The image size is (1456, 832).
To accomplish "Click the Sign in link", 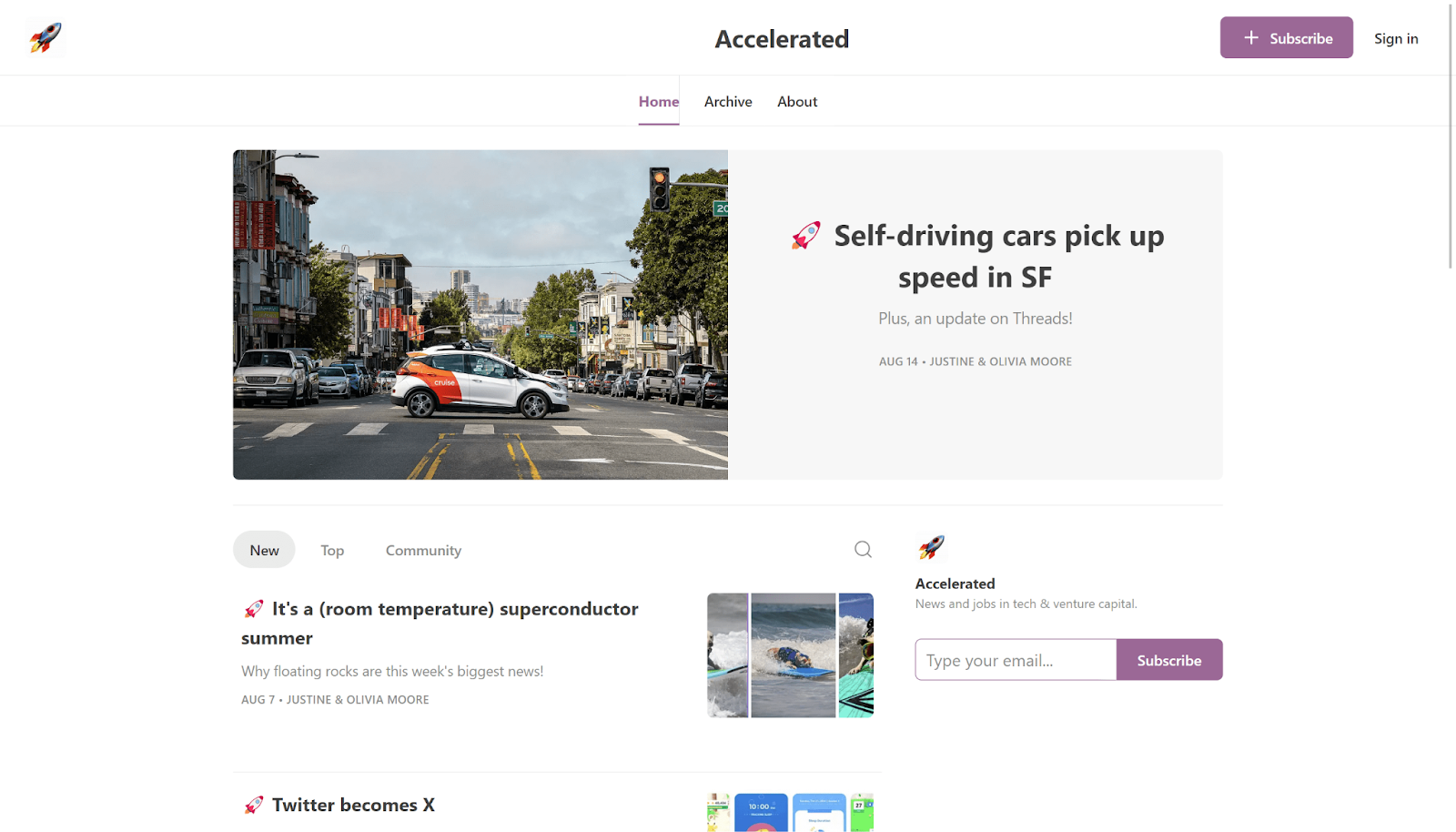I will tap(1396, 38).
